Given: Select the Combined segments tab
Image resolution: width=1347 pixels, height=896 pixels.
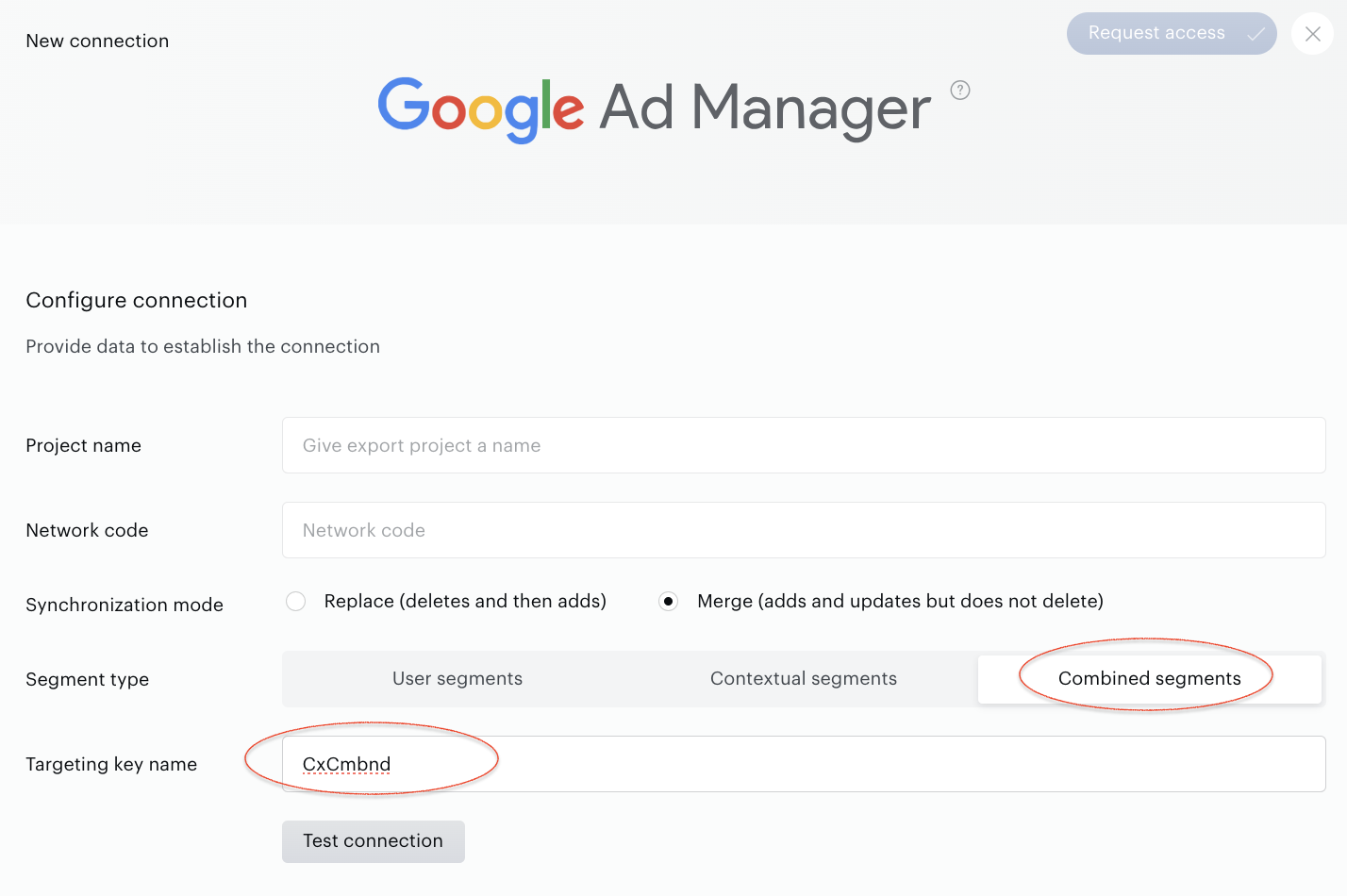Looking at the screenshot, I should [x=1150, y=679].
